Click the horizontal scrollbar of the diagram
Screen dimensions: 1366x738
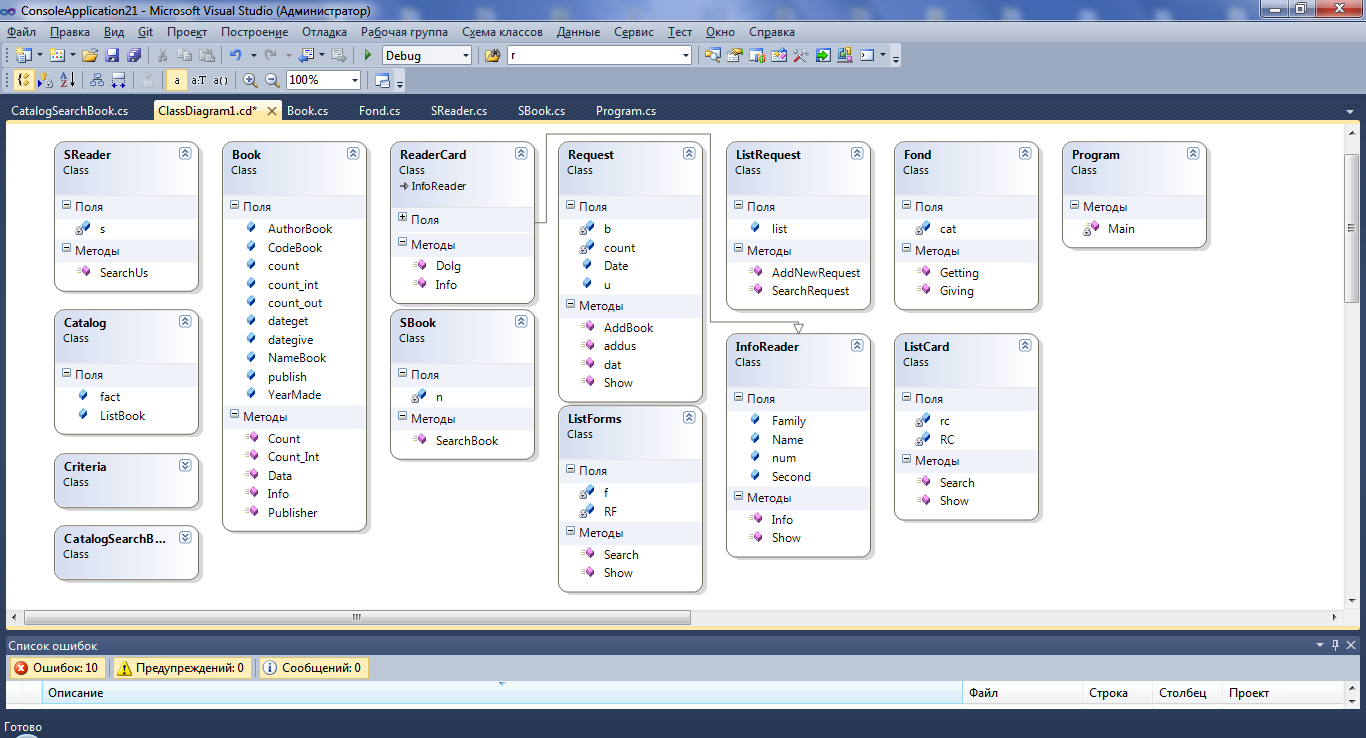pyautogui.click(x=357, y=618)
